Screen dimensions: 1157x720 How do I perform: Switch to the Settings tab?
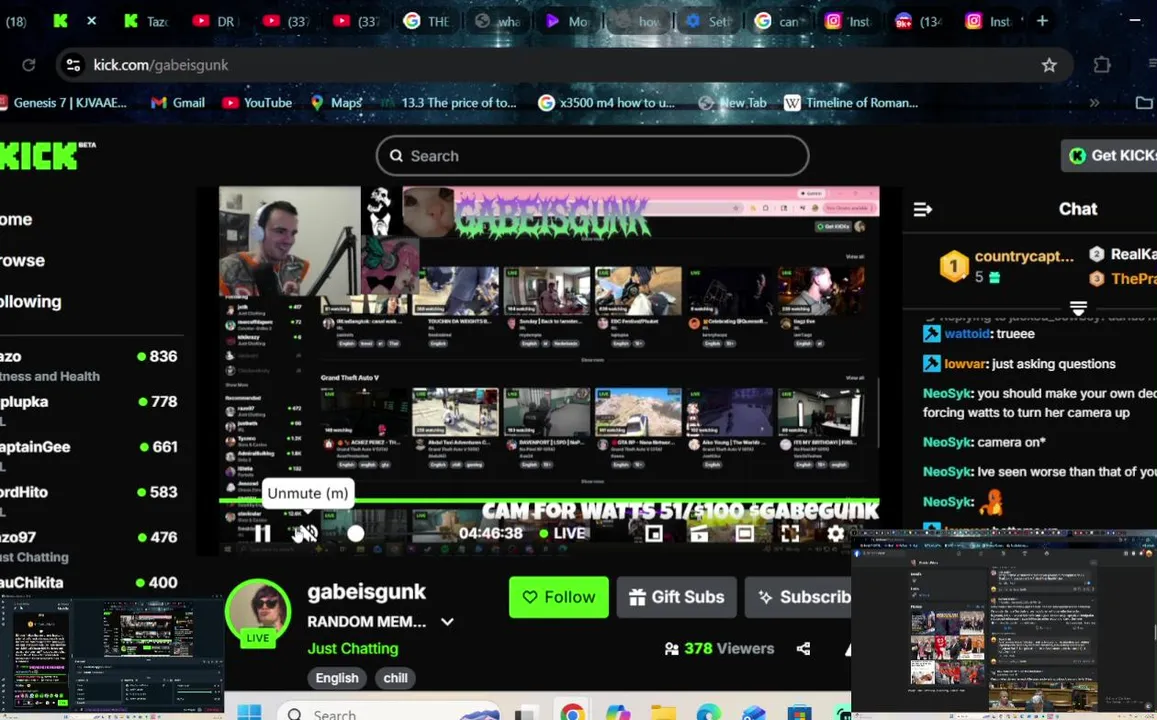(708, 21)
